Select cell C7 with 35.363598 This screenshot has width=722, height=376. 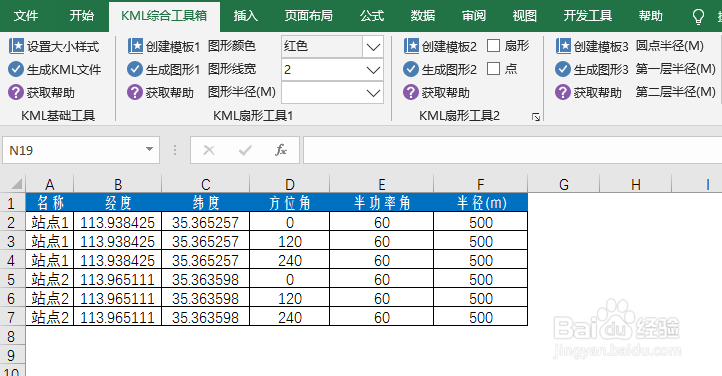[205, 317]
